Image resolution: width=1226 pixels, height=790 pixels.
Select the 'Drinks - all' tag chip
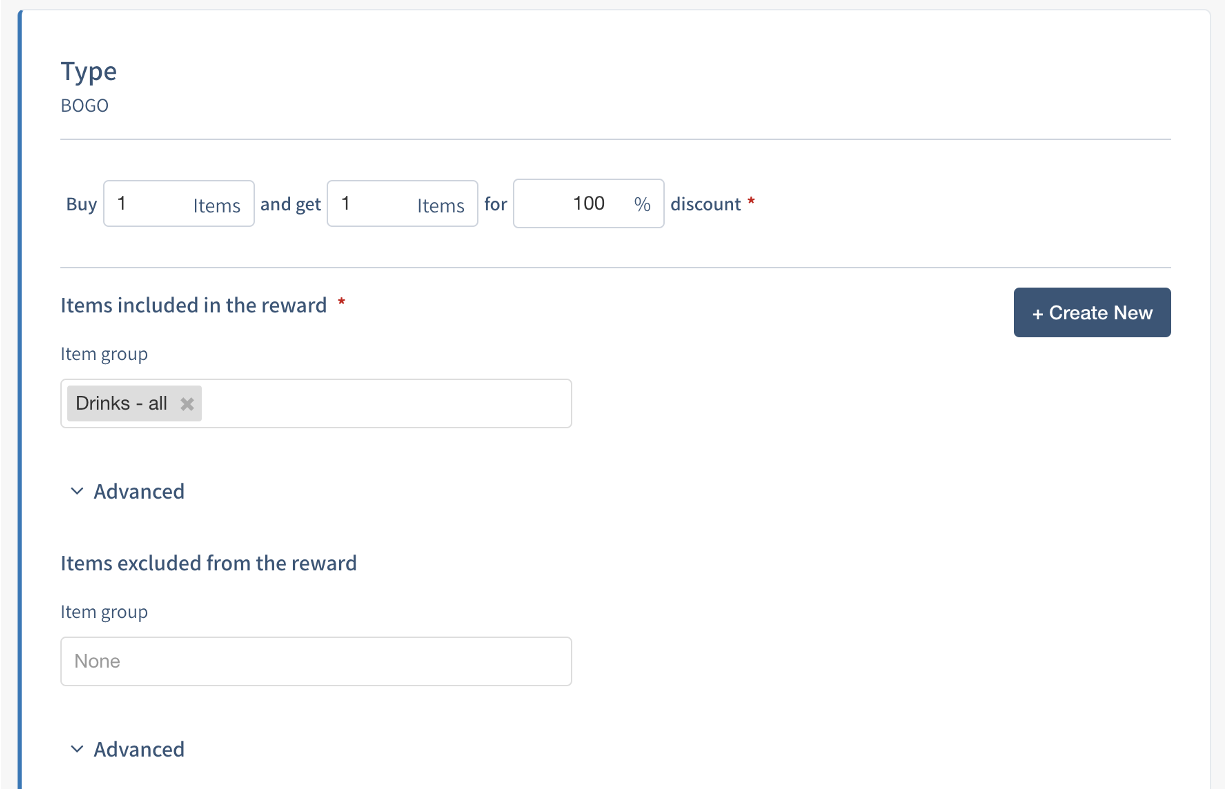click(122, 404)
